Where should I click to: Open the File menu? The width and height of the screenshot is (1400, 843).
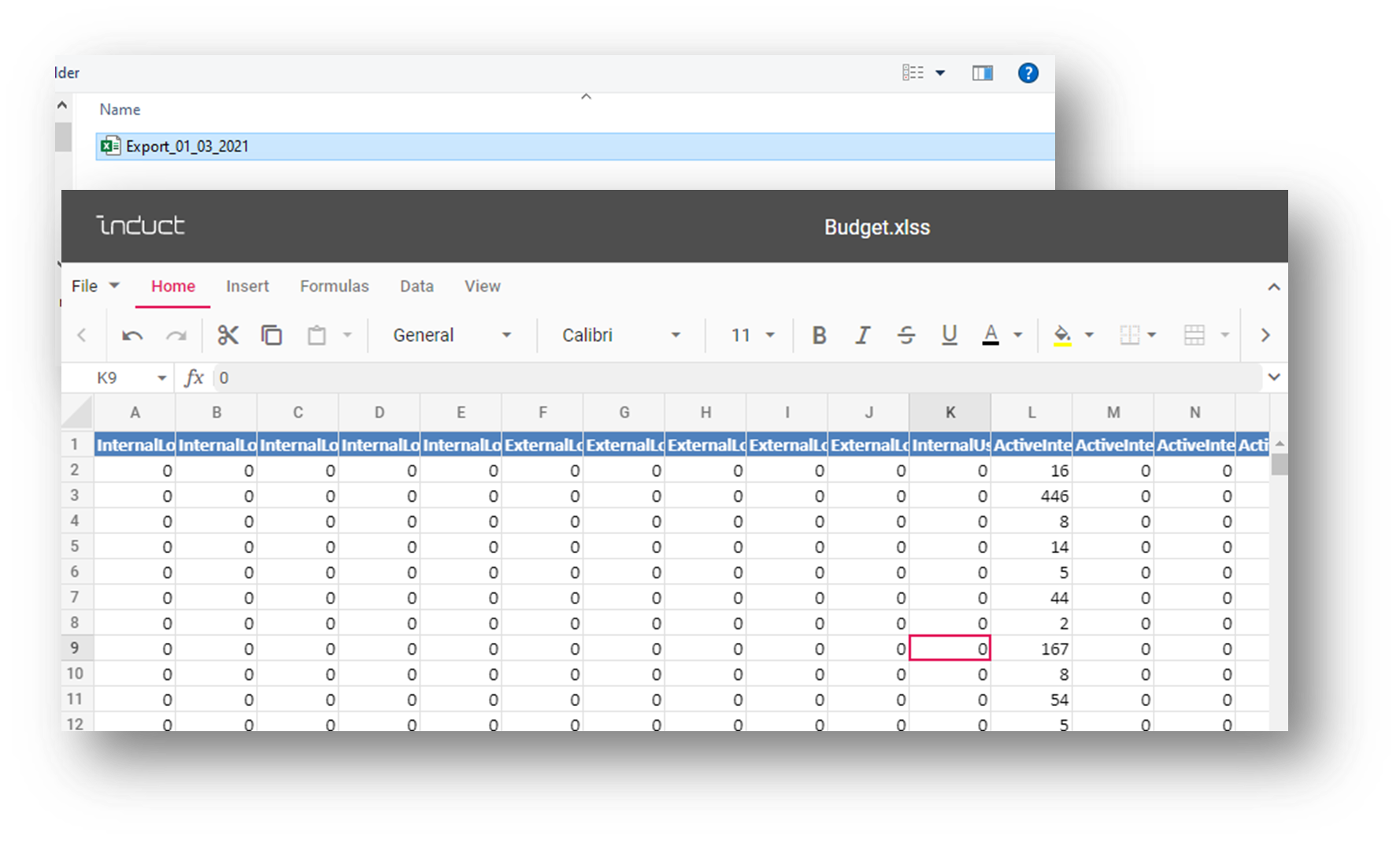(94, 286)
